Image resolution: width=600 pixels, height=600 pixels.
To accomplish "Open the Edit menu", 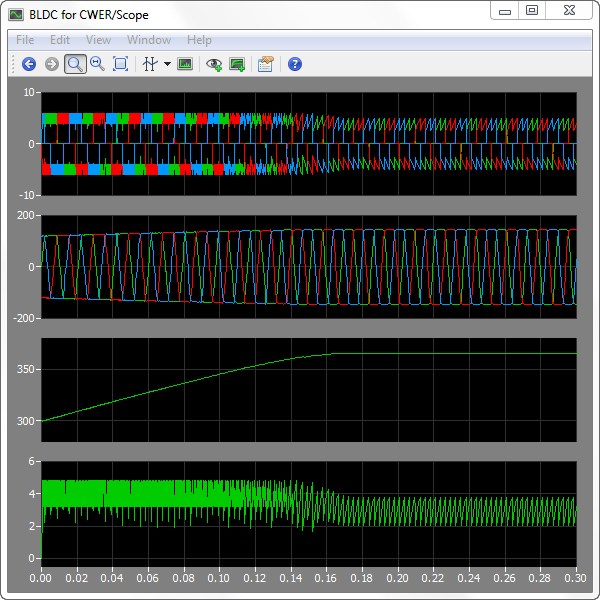I will point(60,40).
